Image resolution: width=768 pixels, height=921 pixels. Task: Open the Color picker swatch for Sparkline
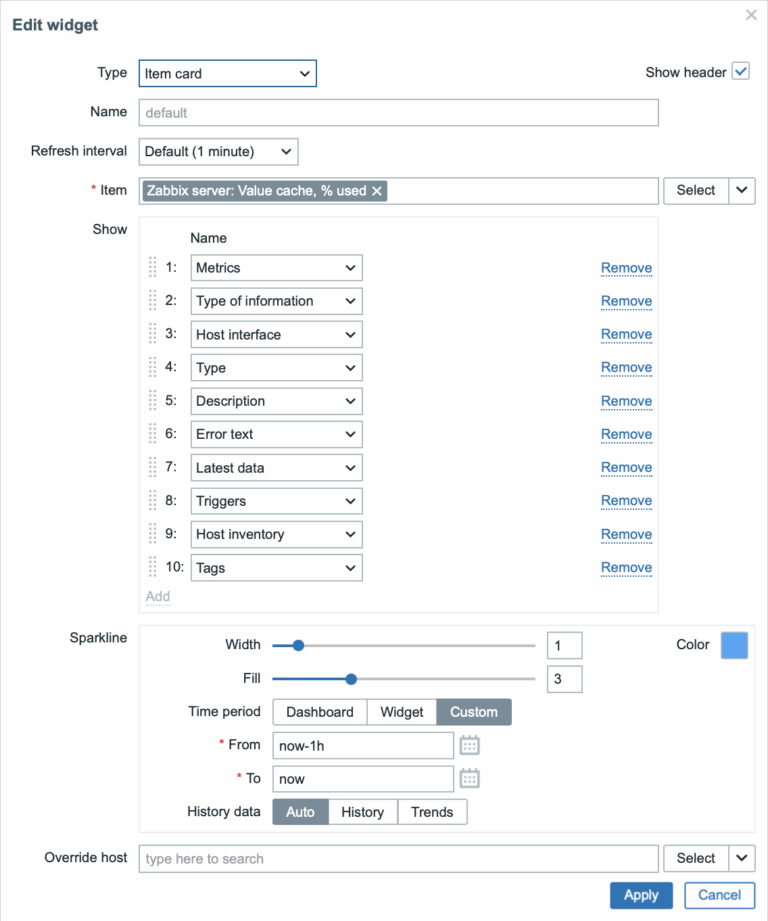point(734,645)
